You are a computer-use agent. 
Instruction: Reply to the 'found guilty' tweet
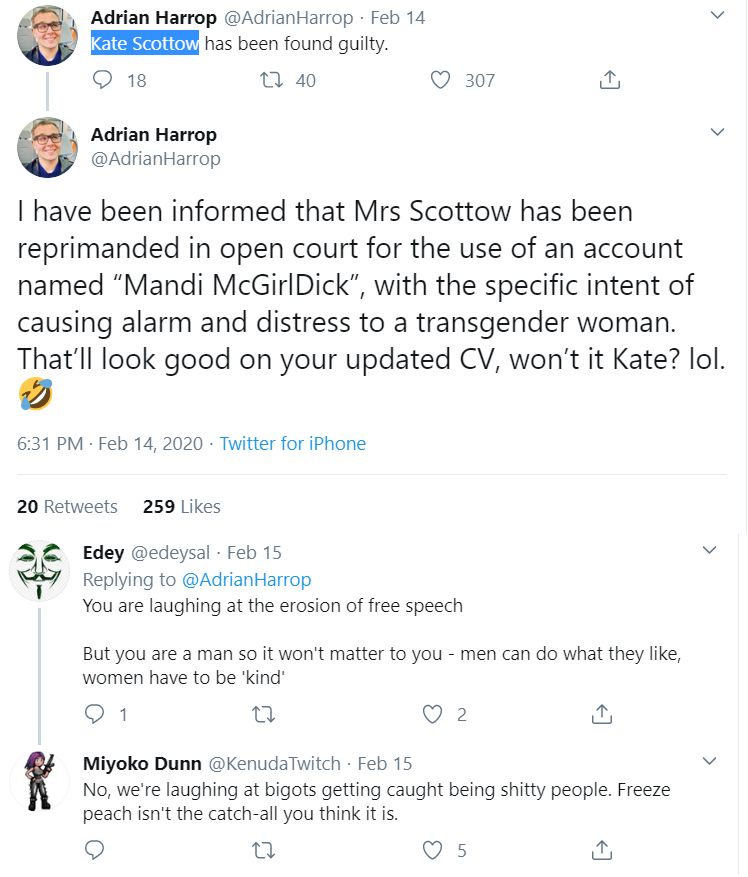tap(102, 80)
